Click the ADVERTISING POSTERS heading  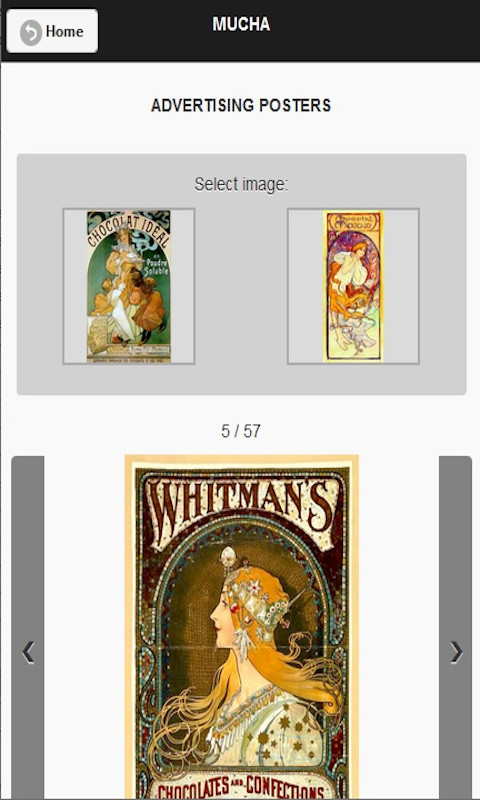[241, 105]
